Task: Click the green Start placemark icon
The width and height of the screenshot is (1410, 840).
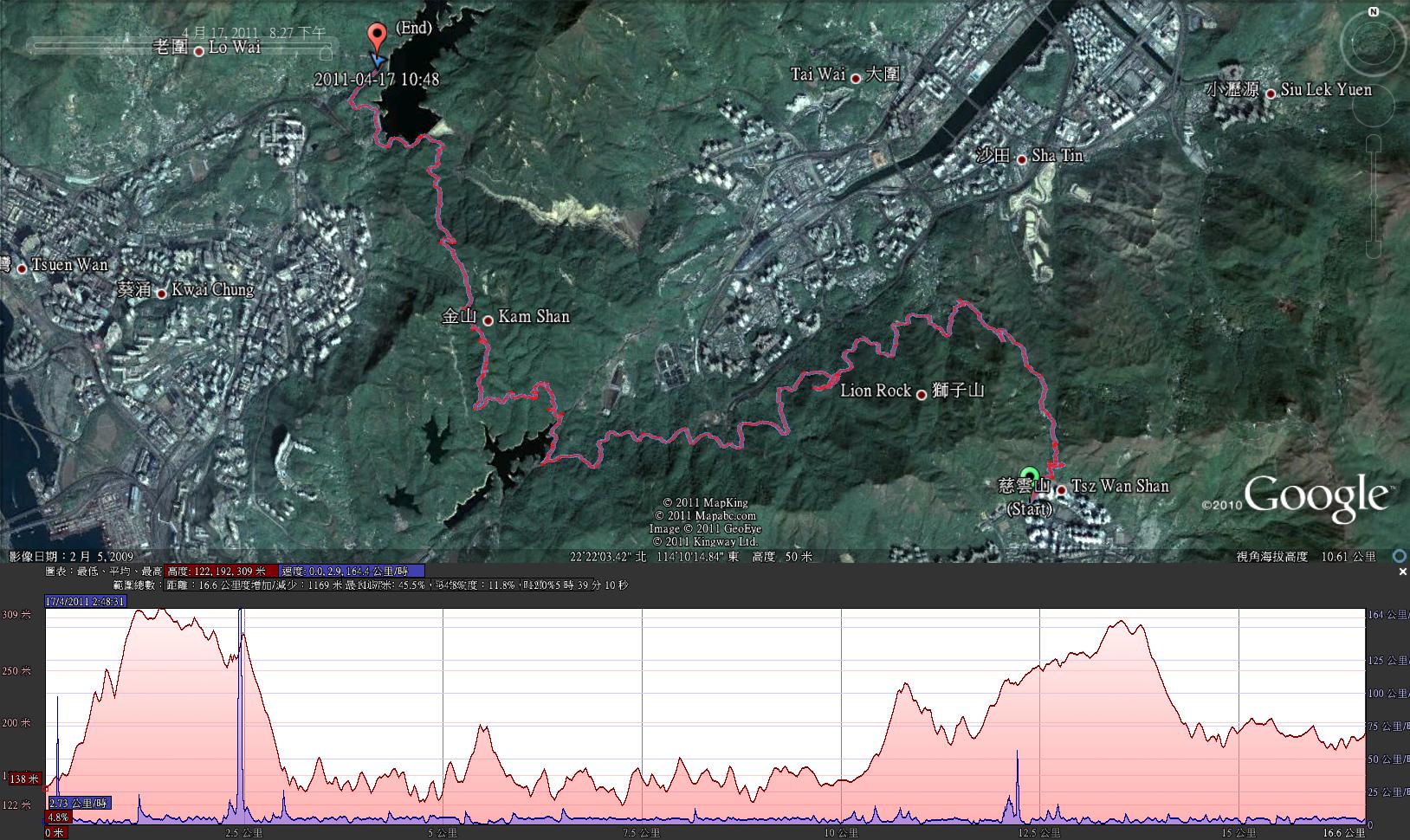Action: click(1029, 475)
